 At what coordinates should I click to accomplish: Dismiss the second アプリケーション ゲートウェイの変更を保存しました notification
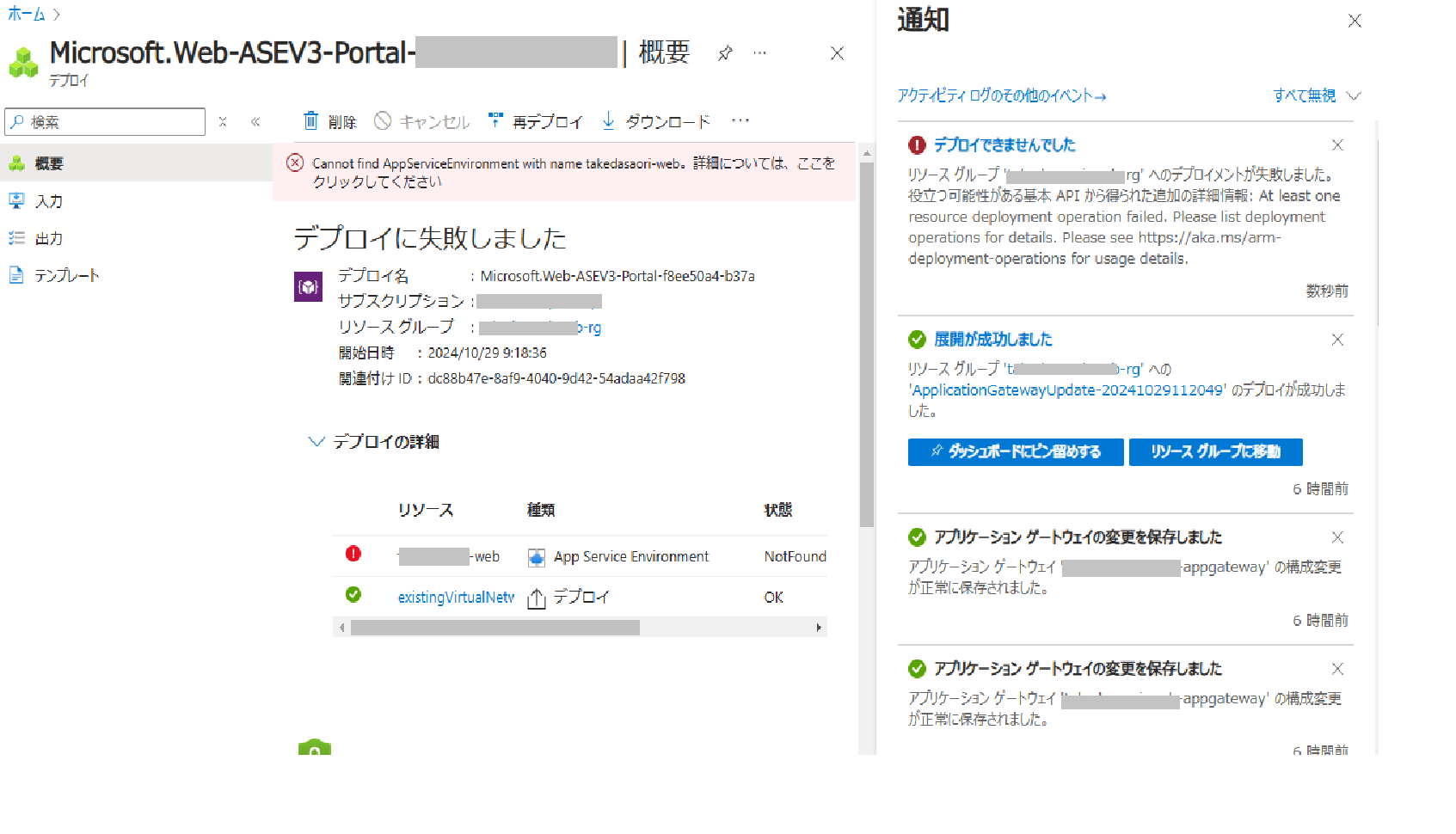click(x=1337, y=669)
